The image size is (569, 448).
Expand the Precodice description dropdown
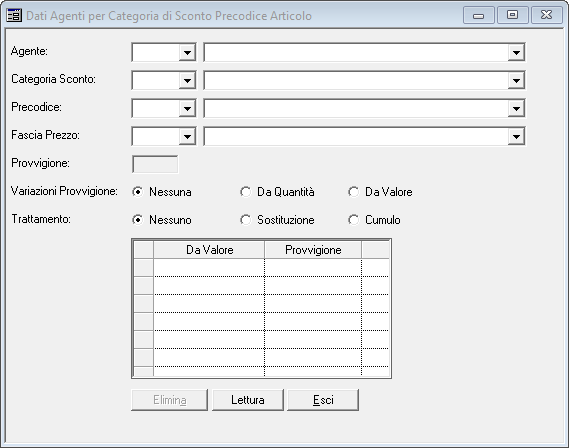[516, 108]
